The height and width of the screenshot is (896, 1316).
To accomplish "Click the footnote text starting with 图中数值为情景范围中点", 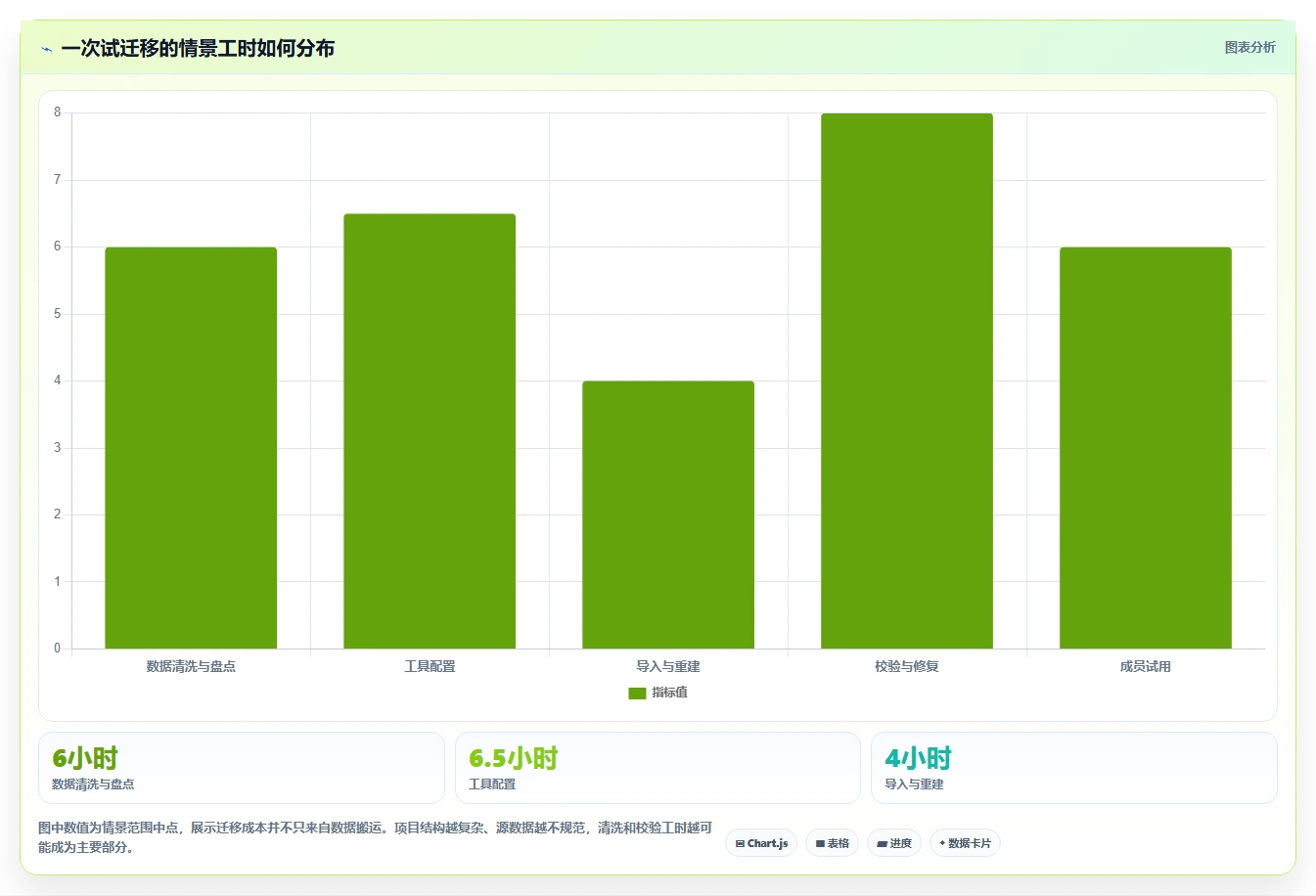I will coord(375,837).
